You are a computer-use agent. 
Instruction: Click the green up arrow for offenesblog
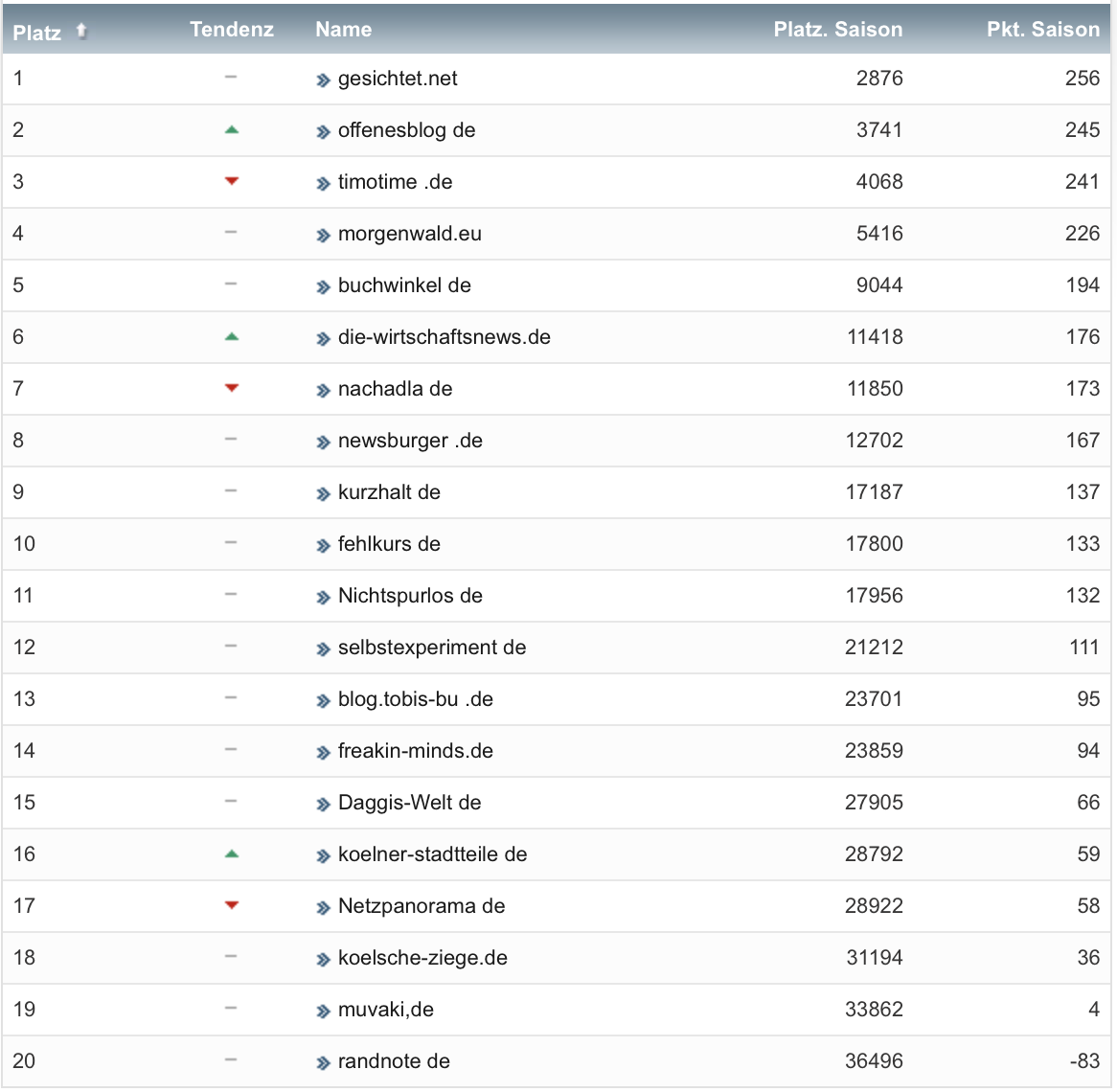click(231, 130)
